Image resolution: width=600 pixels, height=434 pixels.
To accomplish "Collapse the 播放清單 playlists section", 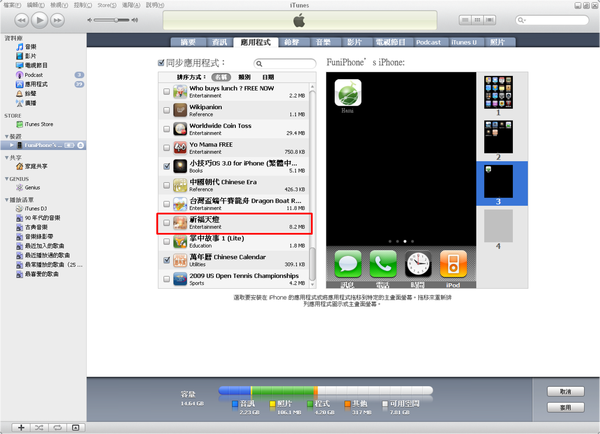I will point(7,200).
